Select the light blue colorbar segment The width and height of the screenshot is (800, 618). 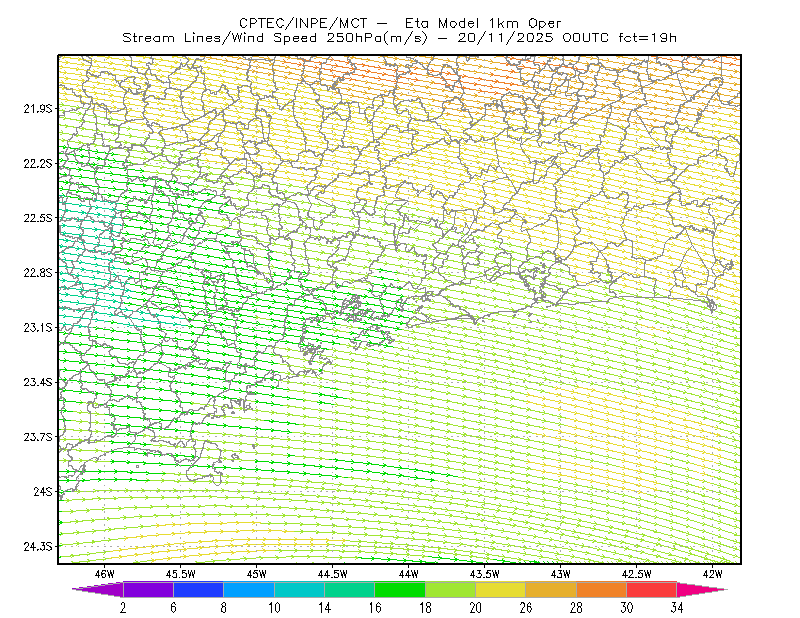tap(249, 589)
